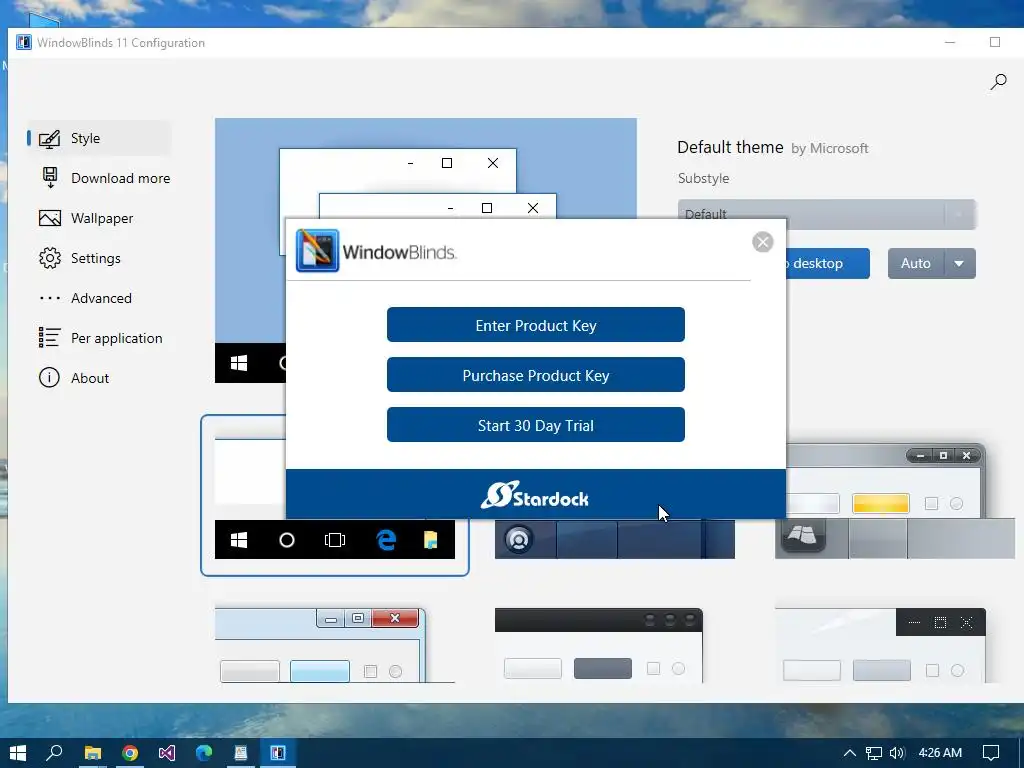This screenshot has width=1024, height=768.
Task: Show hidden system tray icons
Action: pos(850,753)
